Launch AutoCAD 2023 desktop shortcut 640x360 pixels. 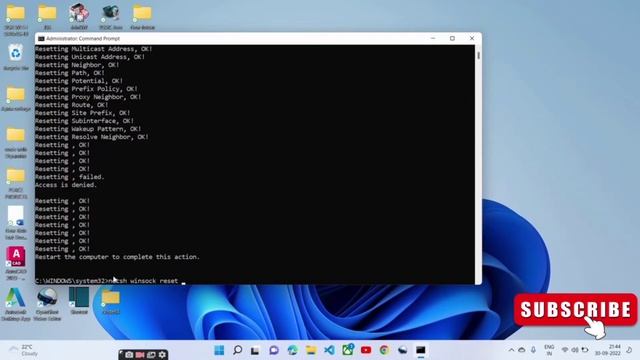click(16, 263)
